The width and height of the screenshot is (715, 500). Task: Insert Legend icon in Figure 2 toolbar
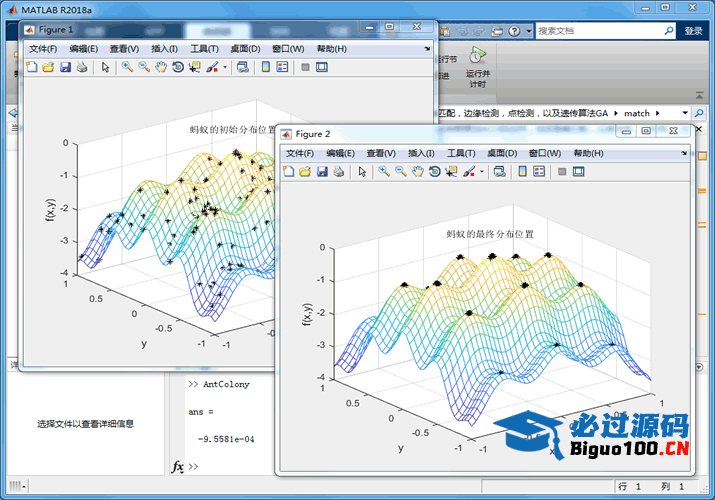coord(539,171)
